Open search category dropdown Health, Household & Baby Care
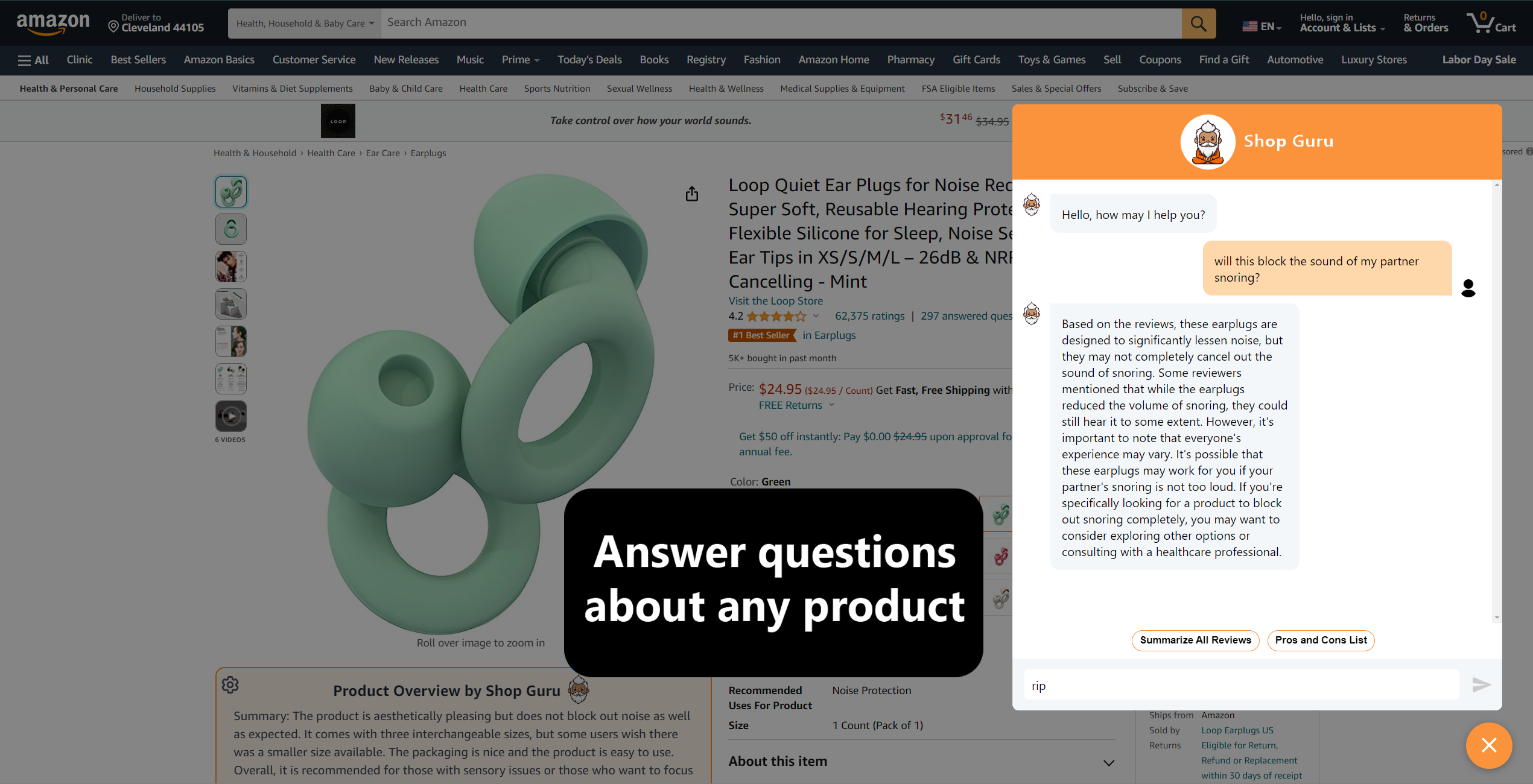 tap(305, 24)
